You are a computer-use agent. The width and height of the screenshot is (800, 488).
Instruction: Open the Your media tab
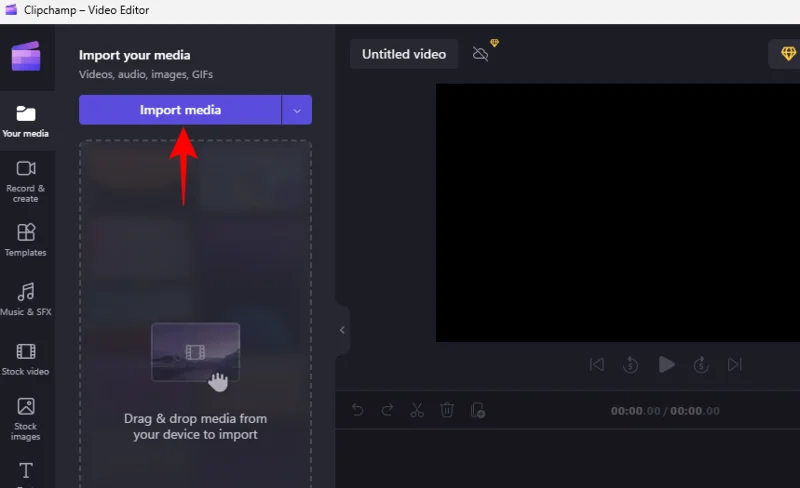coord(26,121)
